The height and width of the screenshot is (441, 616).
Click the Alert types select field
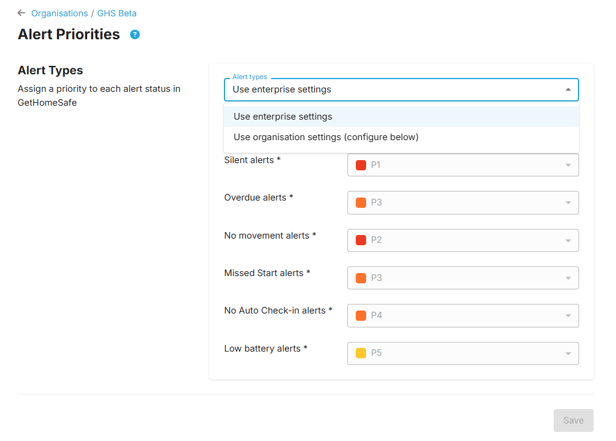point(401,90)
